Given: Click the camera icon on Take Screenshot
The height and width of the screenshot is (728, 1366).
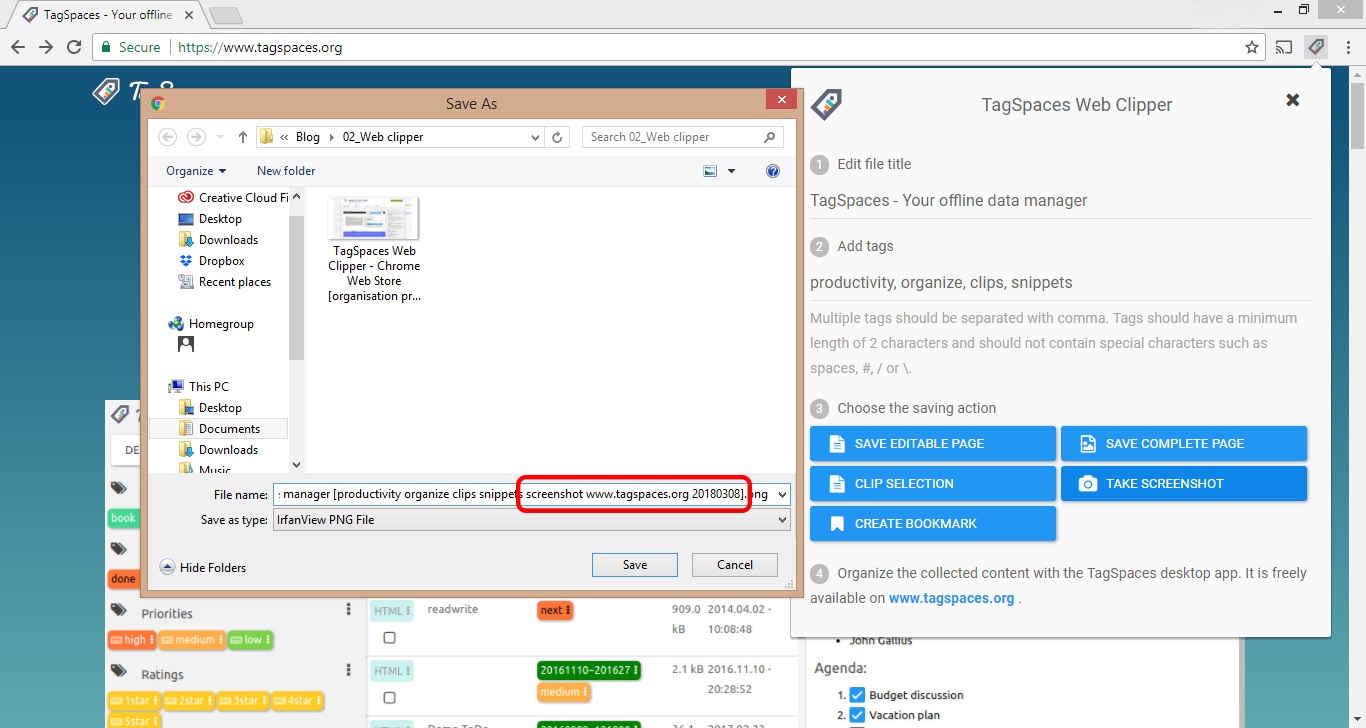Looking at the screenshot, I should pos(1087,483).
